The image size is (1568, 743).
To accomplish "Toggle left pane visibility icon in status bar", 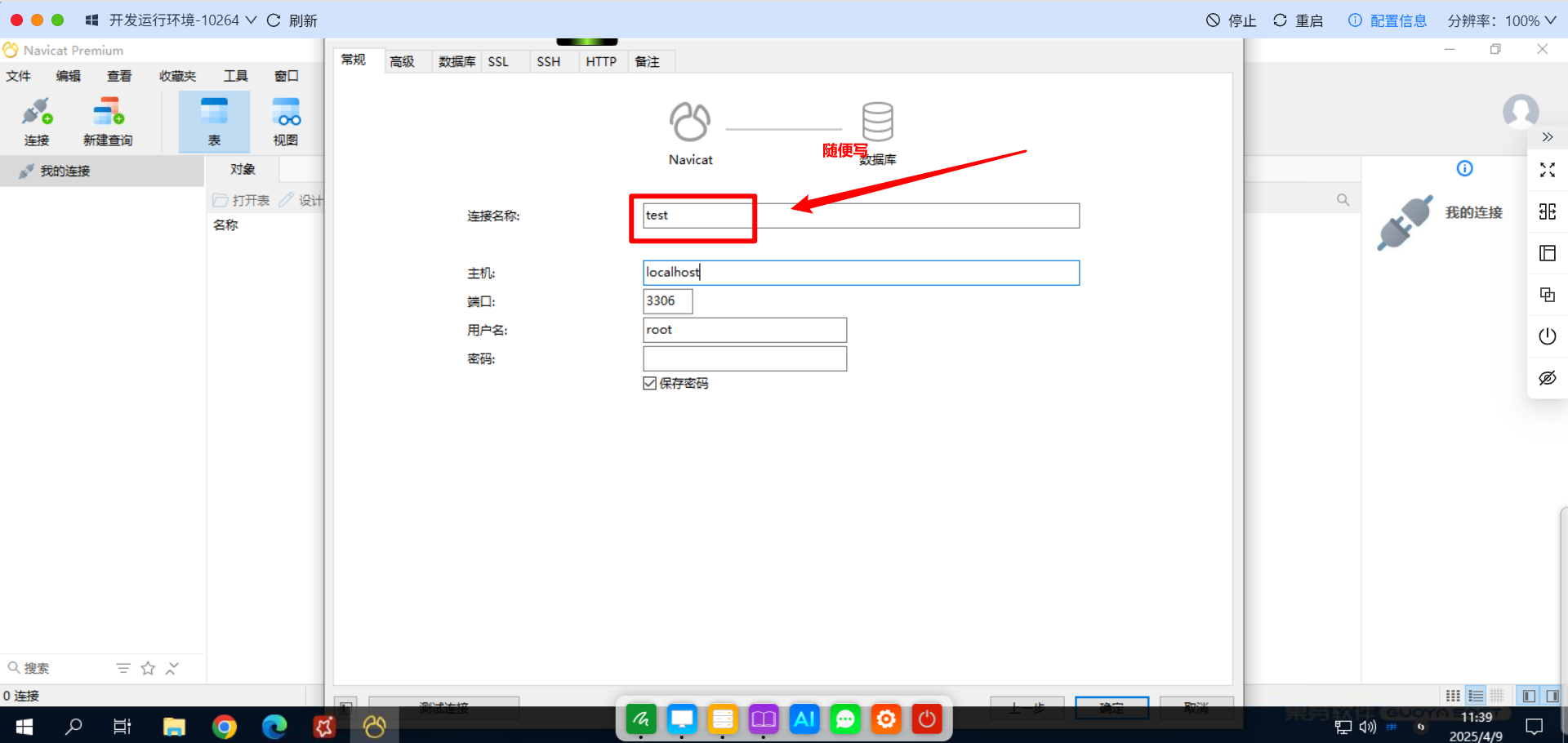I will (x=1529, y=696).
